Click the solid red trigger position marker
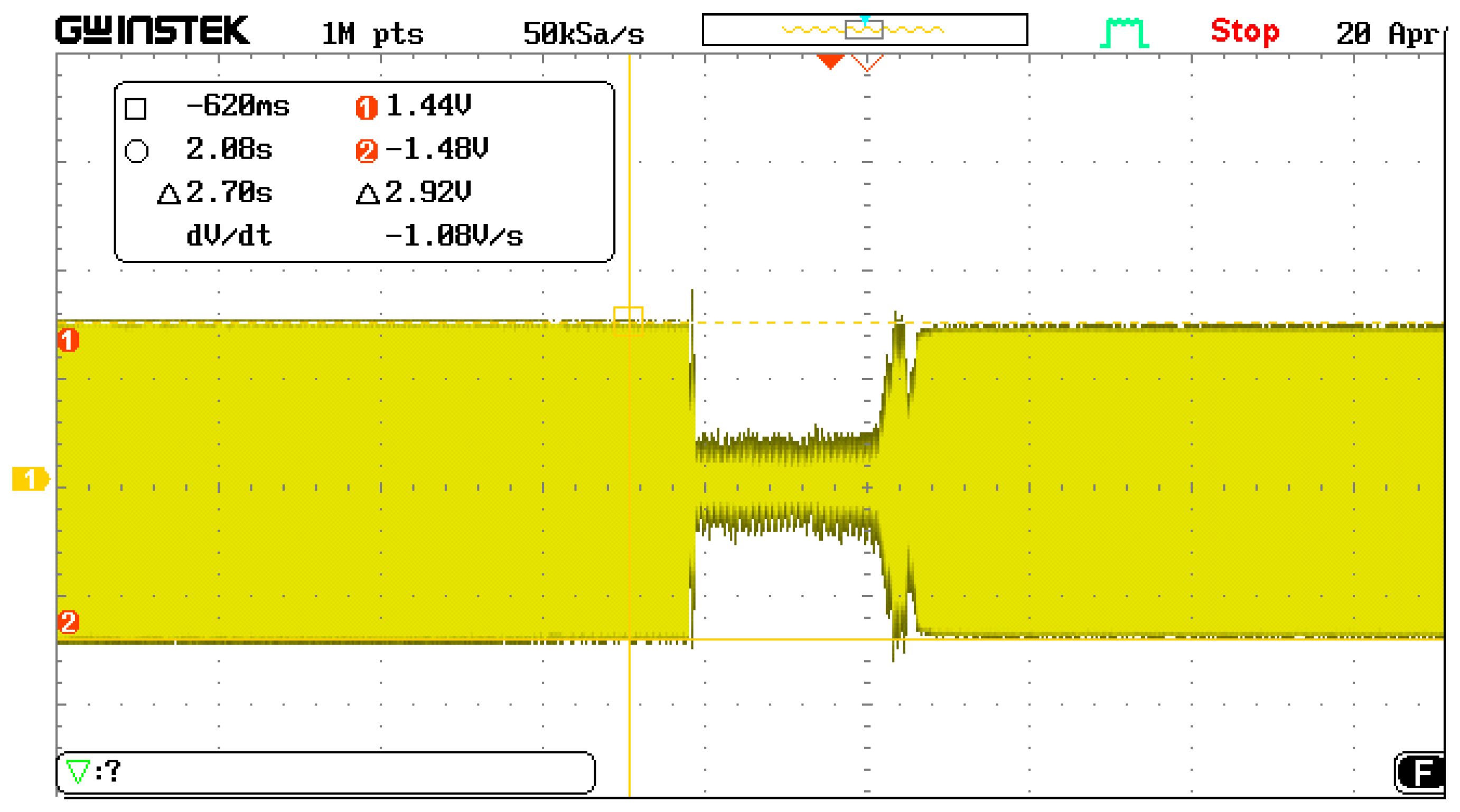This screenshot has height=812, width=1460. tap(830, 61)
